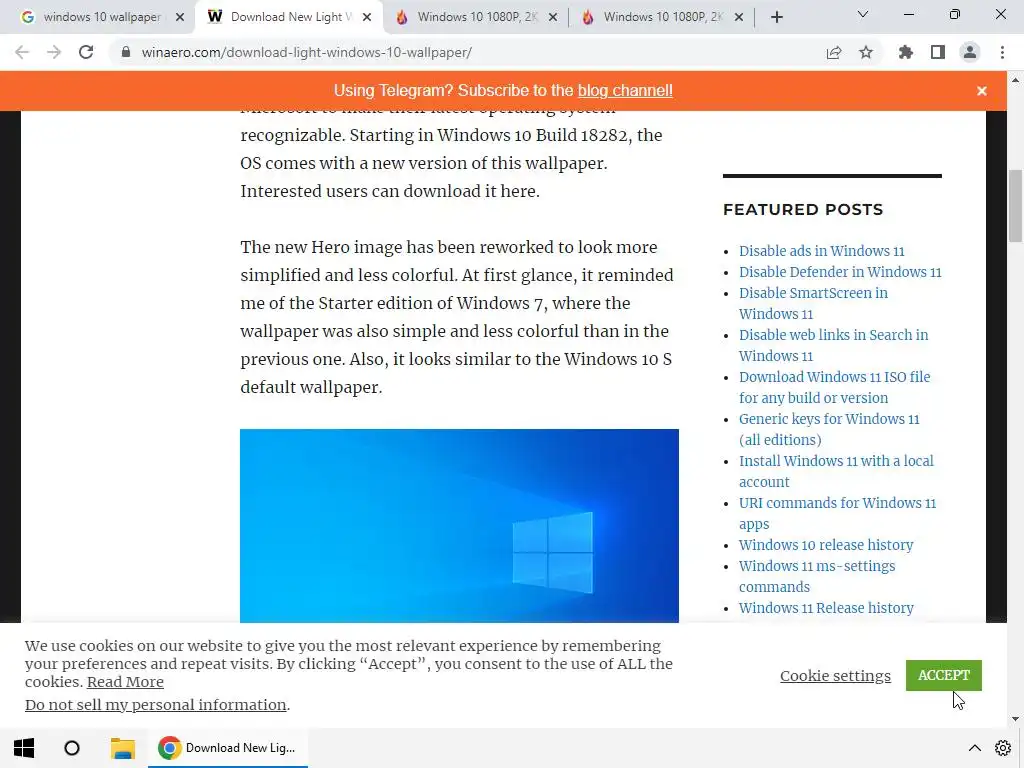Open 'URI commands for Windows 11 apps'

coord(837,513)
